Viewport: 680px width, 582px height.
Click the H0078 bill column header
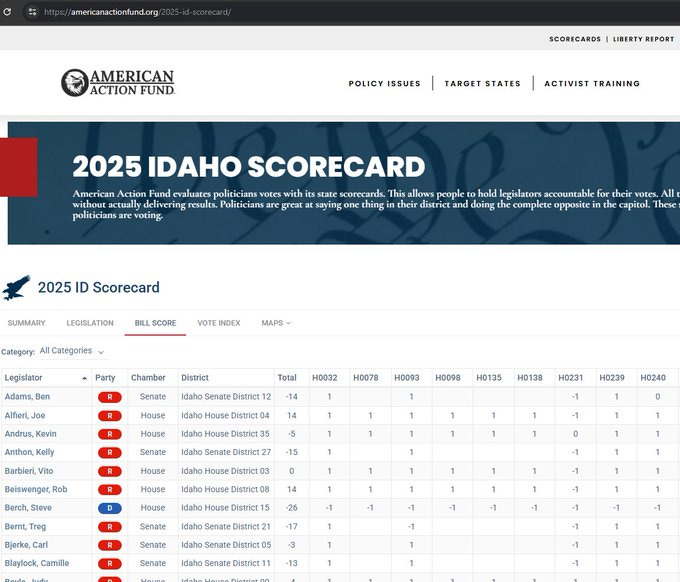366,378
